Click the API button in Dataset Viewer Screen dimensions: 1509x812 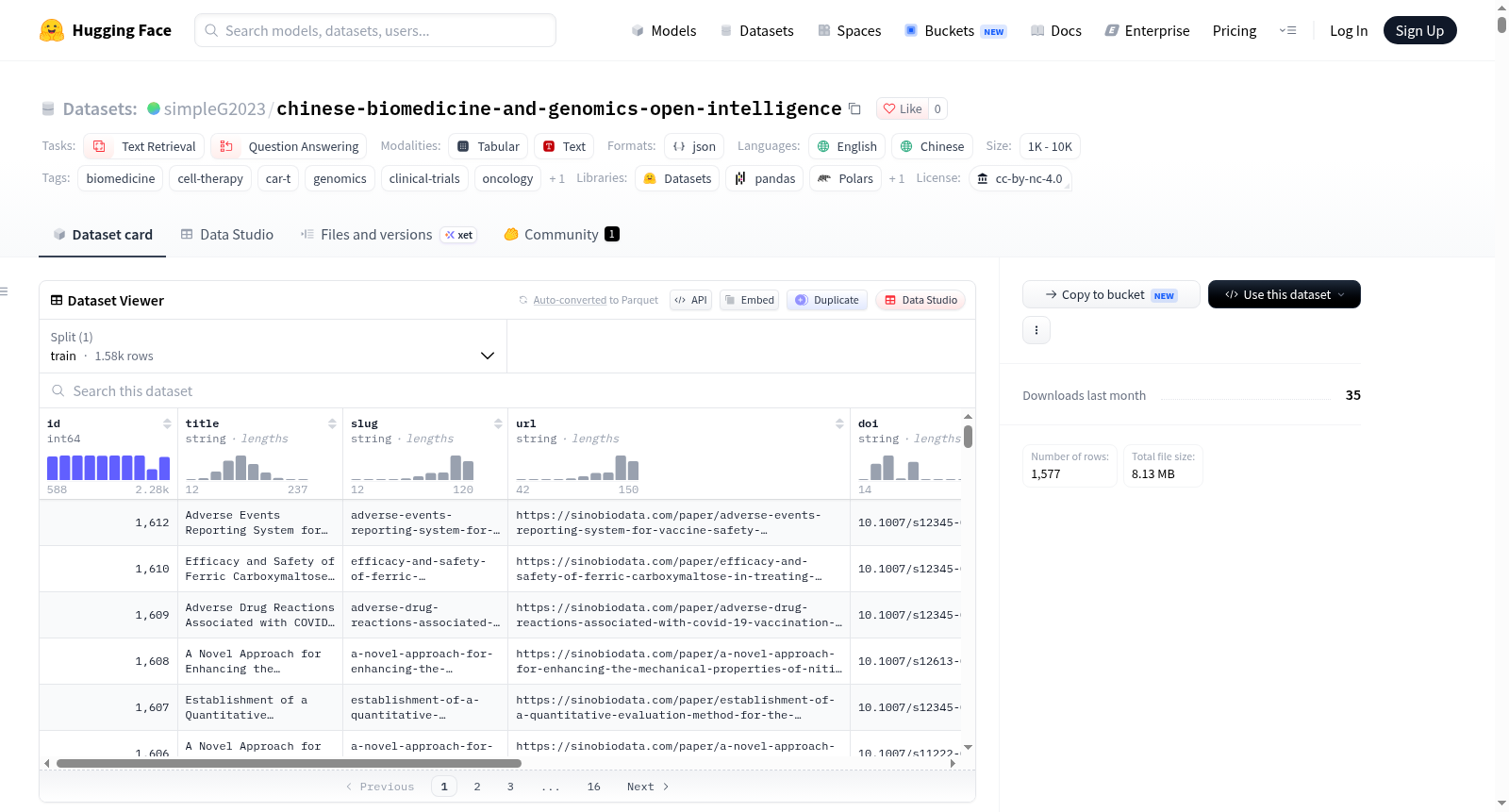point(690,300)
